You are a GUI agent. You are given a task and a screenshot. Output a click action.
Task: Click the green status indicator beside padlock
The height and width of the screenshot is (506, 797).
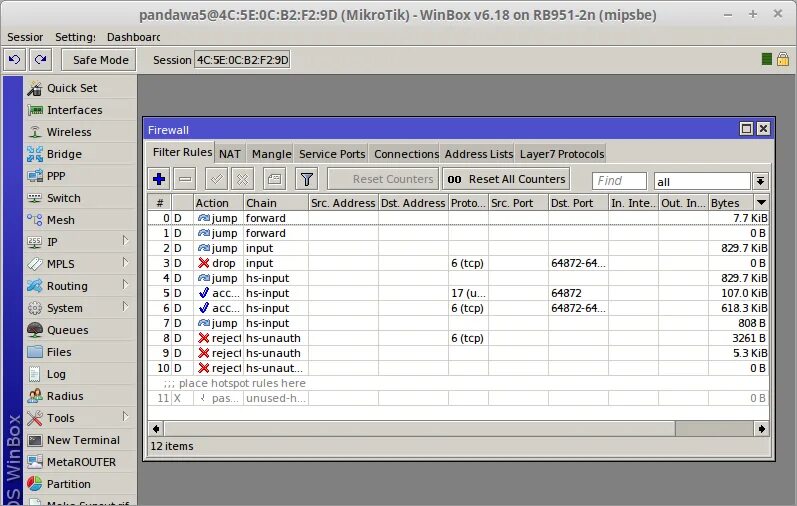tap(767, 59)
